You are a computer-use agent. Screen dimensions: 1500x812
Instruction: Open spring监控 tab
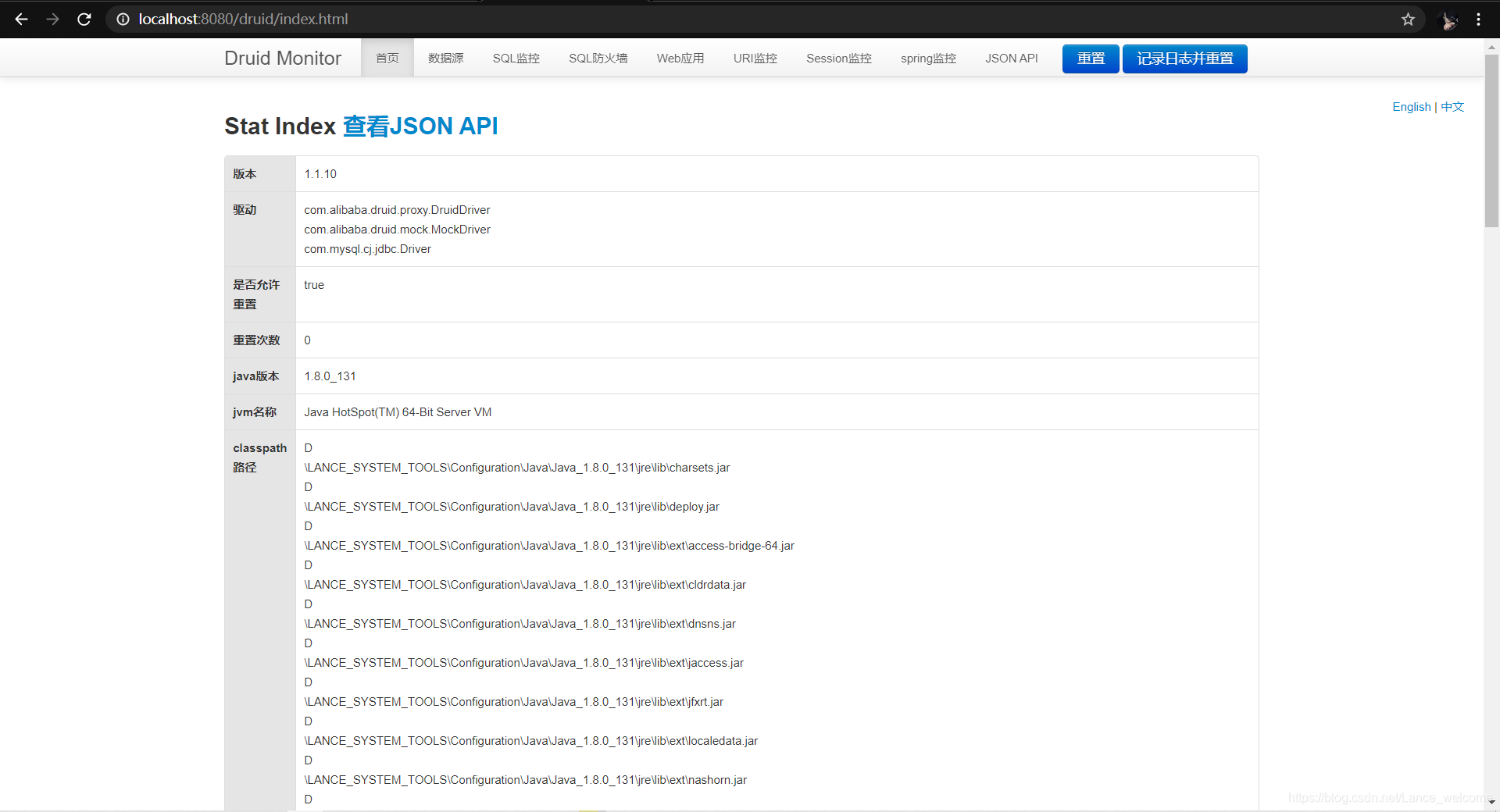928,58
